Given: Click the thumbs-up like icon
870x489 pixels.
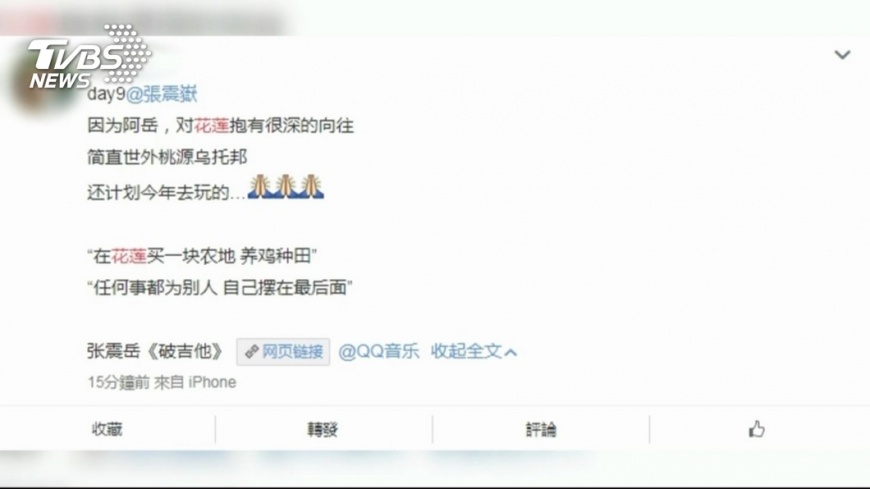Looking at the screenshot, I should click(757, 429).
